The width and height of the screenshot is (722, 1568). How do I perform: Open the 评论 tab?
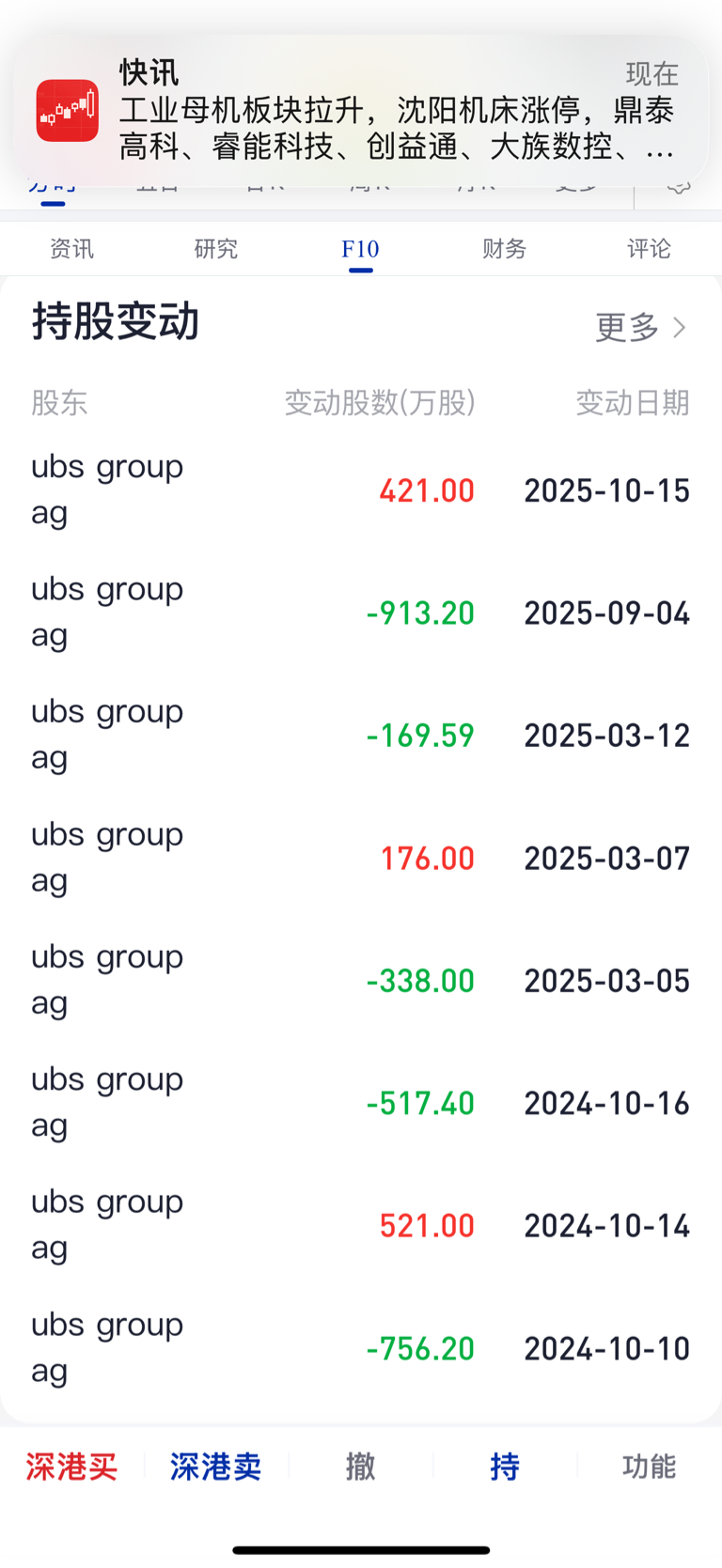tap(649, 249)
